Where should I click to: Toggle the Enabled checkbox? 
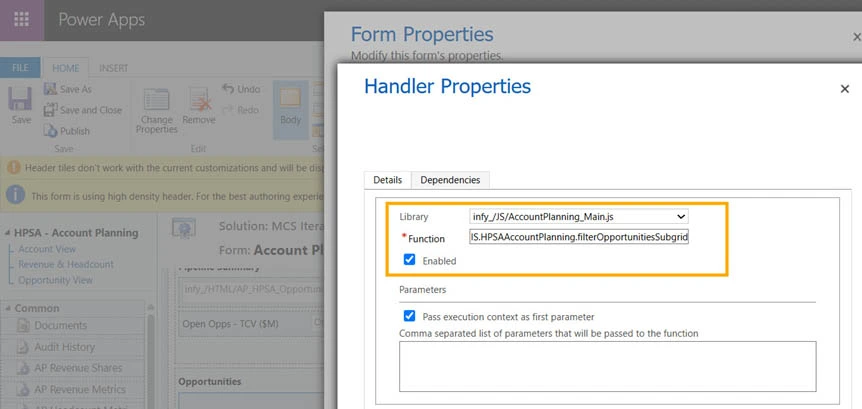[x=409, y=259]
